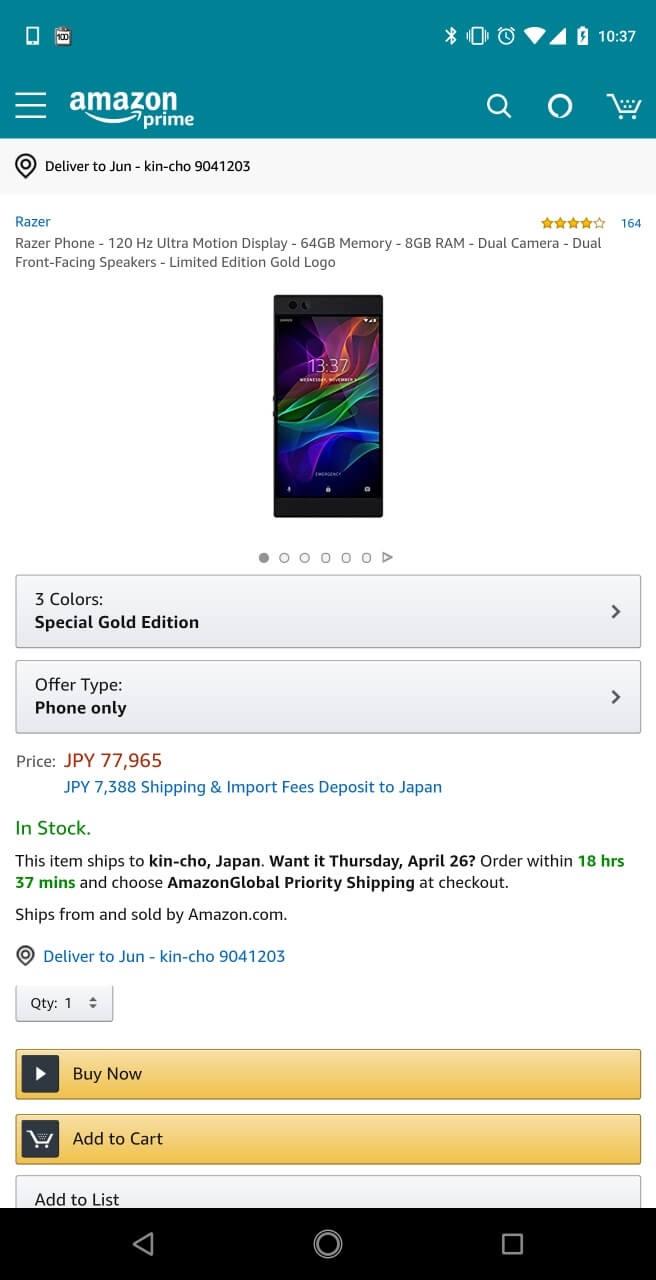Tap the search magnifier icon
656x1280 pixels.
pyautogui.click(x=498, y=106)
